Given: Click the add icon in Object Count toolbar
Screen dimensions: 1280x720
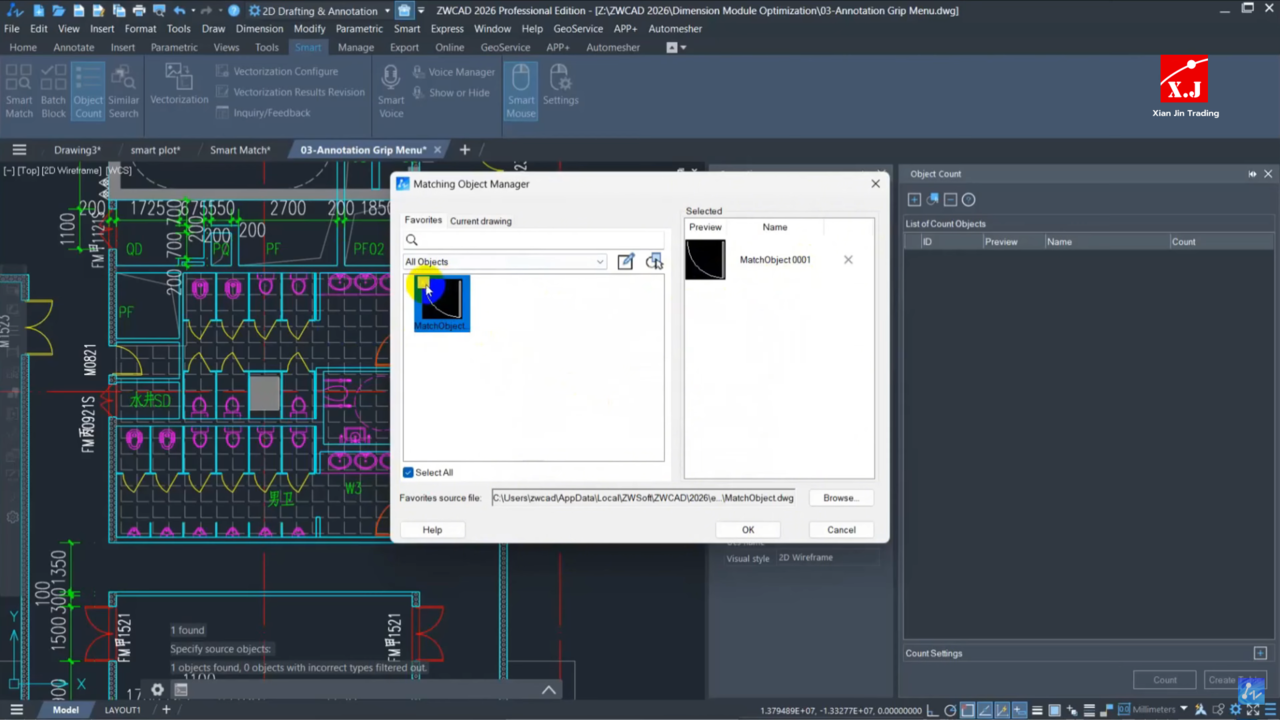Looking at the screenshot, I should tap(914, 200).
